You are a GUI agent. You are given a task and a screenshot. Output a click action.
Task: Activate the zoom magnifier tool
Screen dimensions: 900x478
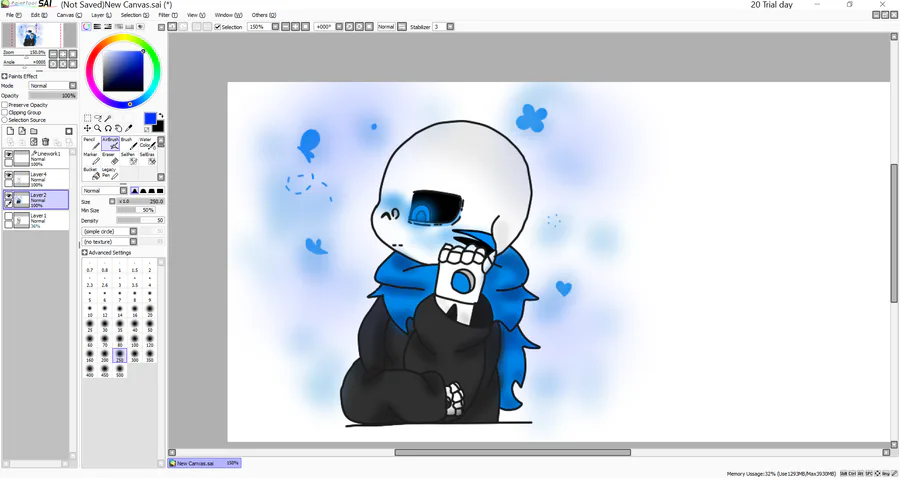pyautogui.click(x=98, y=129)
